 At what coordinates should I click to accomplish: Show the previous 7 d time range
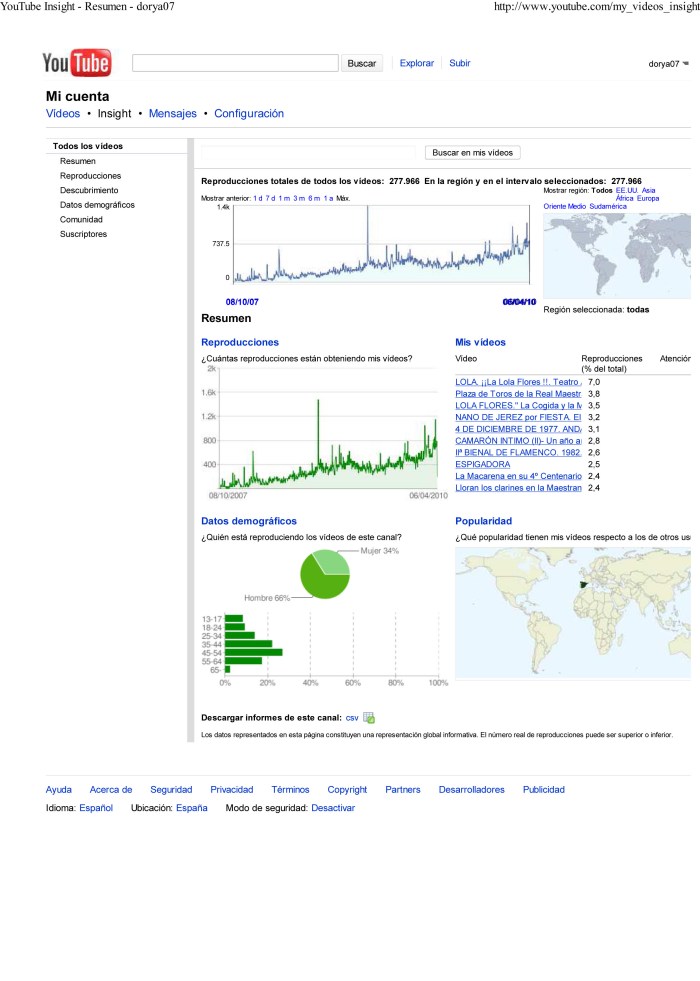(x=270, y=198)
